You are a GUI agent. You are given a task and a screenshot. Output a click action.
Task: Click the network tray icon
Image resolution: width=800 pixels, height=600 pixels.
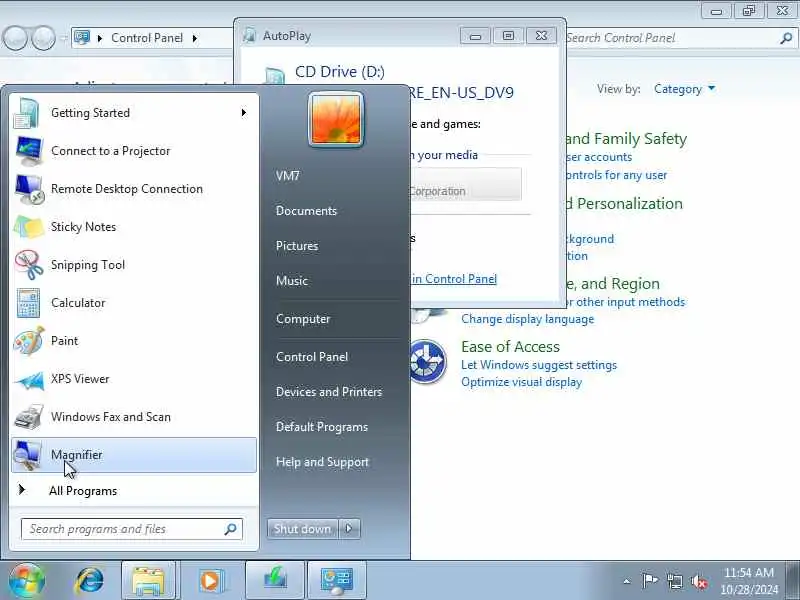click(675, 581)
